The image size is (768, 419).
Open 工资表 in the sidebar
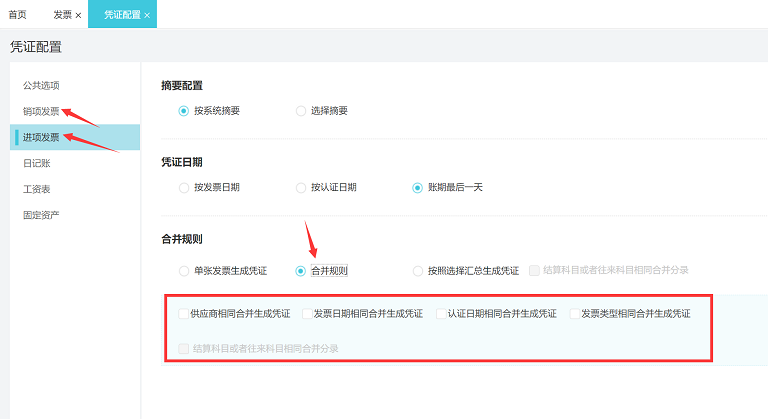(37, 189)
